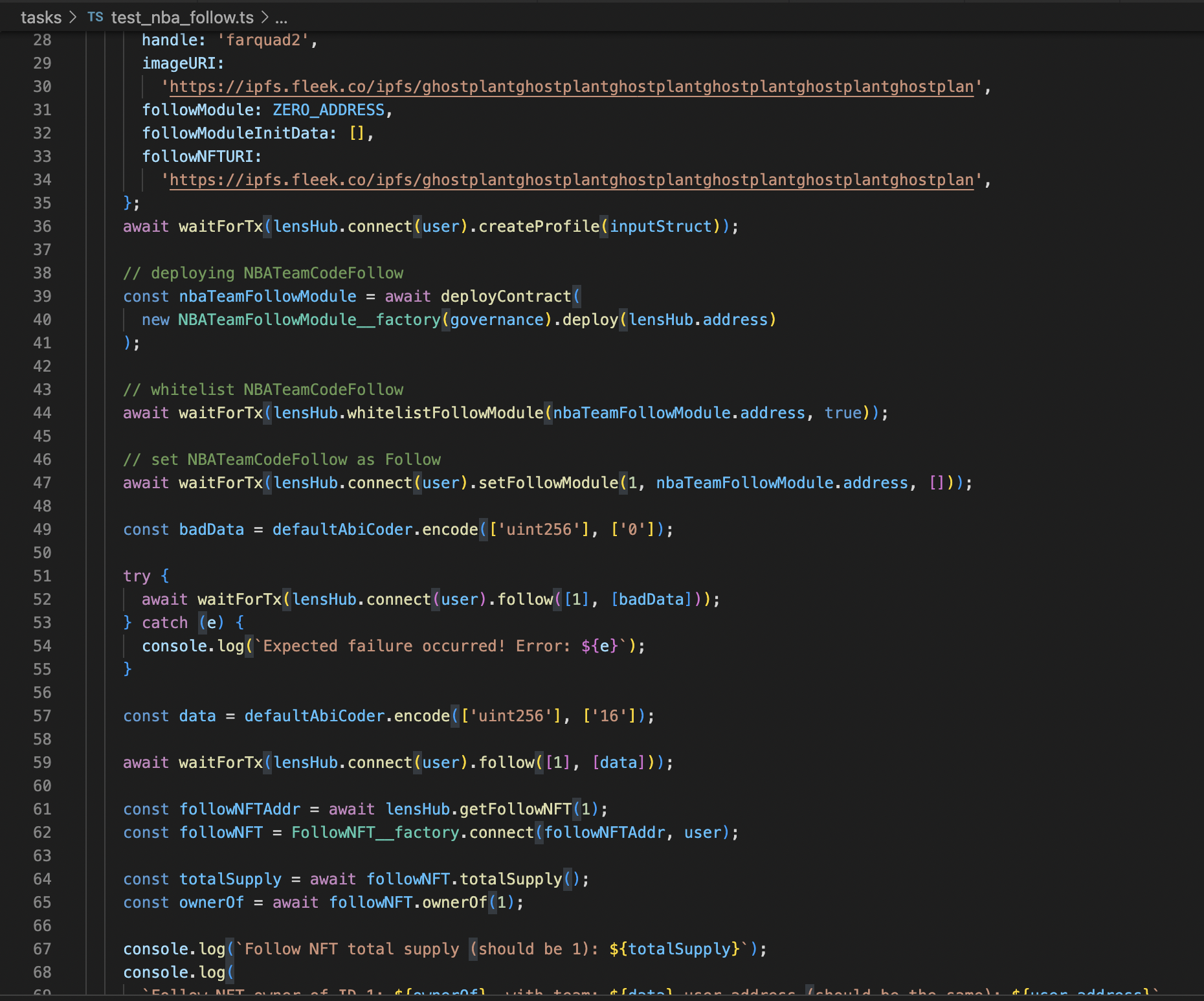Image resolution: width=1204 pixels, height=1001 pixels.
Task: Click 'ownerOf' variable declaration on line 65
Action: [x=212, y=903]
